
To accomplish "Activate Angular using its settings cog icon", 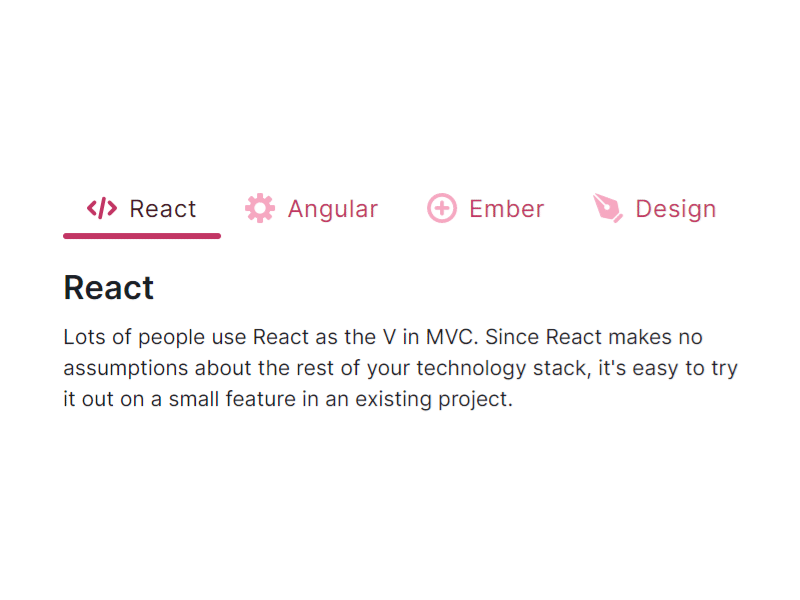I will click(260, 208).
